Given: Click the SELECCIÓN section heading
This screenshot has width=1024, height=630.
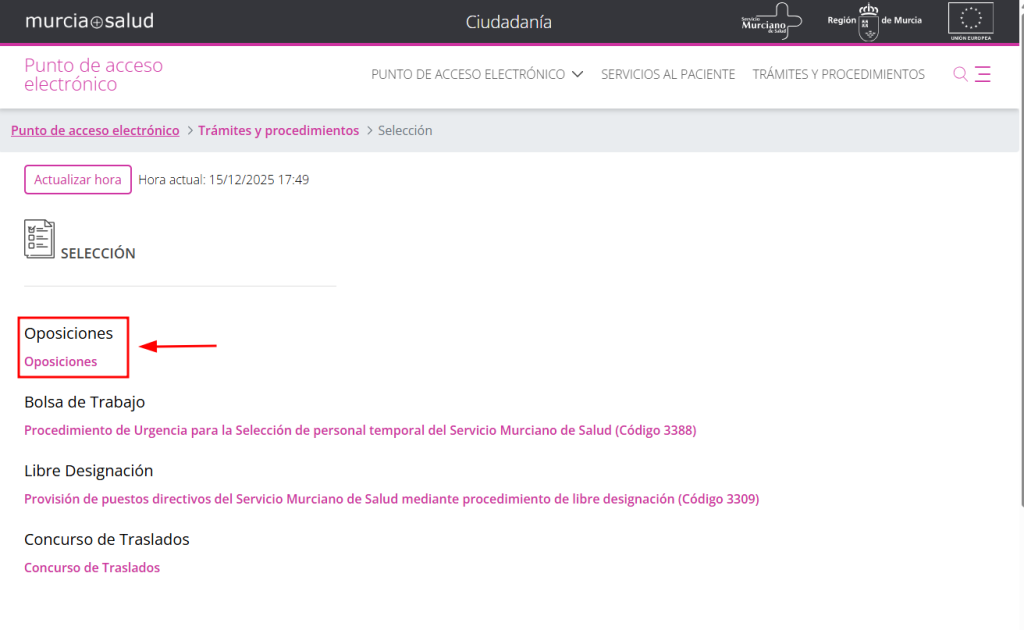Looking at the screenshot, I should click(98, 253).
